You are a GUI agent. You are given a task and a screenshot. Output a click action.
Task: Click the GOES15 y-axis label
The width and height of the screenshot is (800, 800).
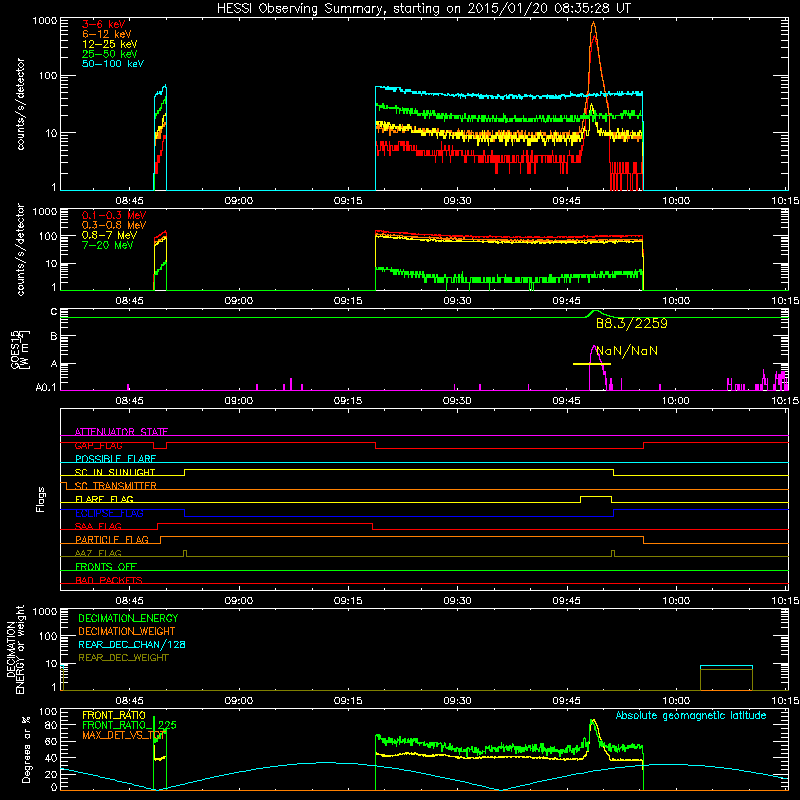20,350
